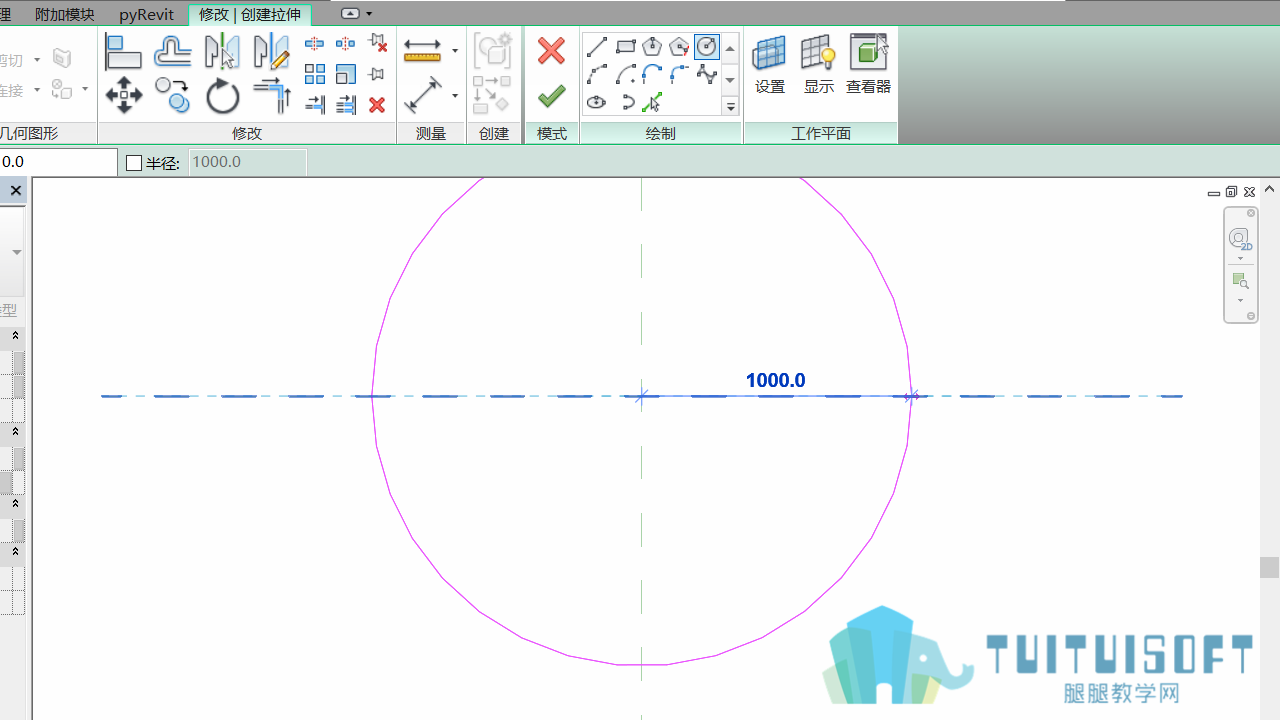Expand the draw gallery more options
This screenshot has height=720, width=1280.
(x=731, y=106)
